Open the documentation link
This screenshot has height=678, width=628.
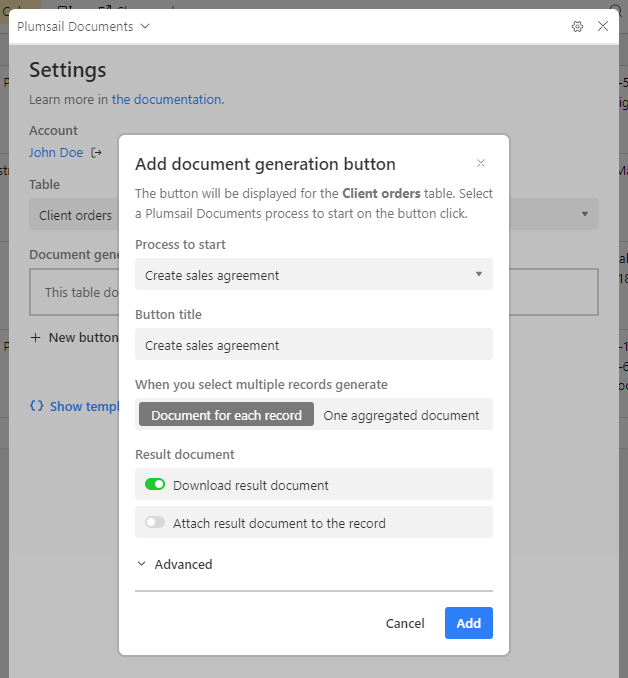(x=167, y=99)
